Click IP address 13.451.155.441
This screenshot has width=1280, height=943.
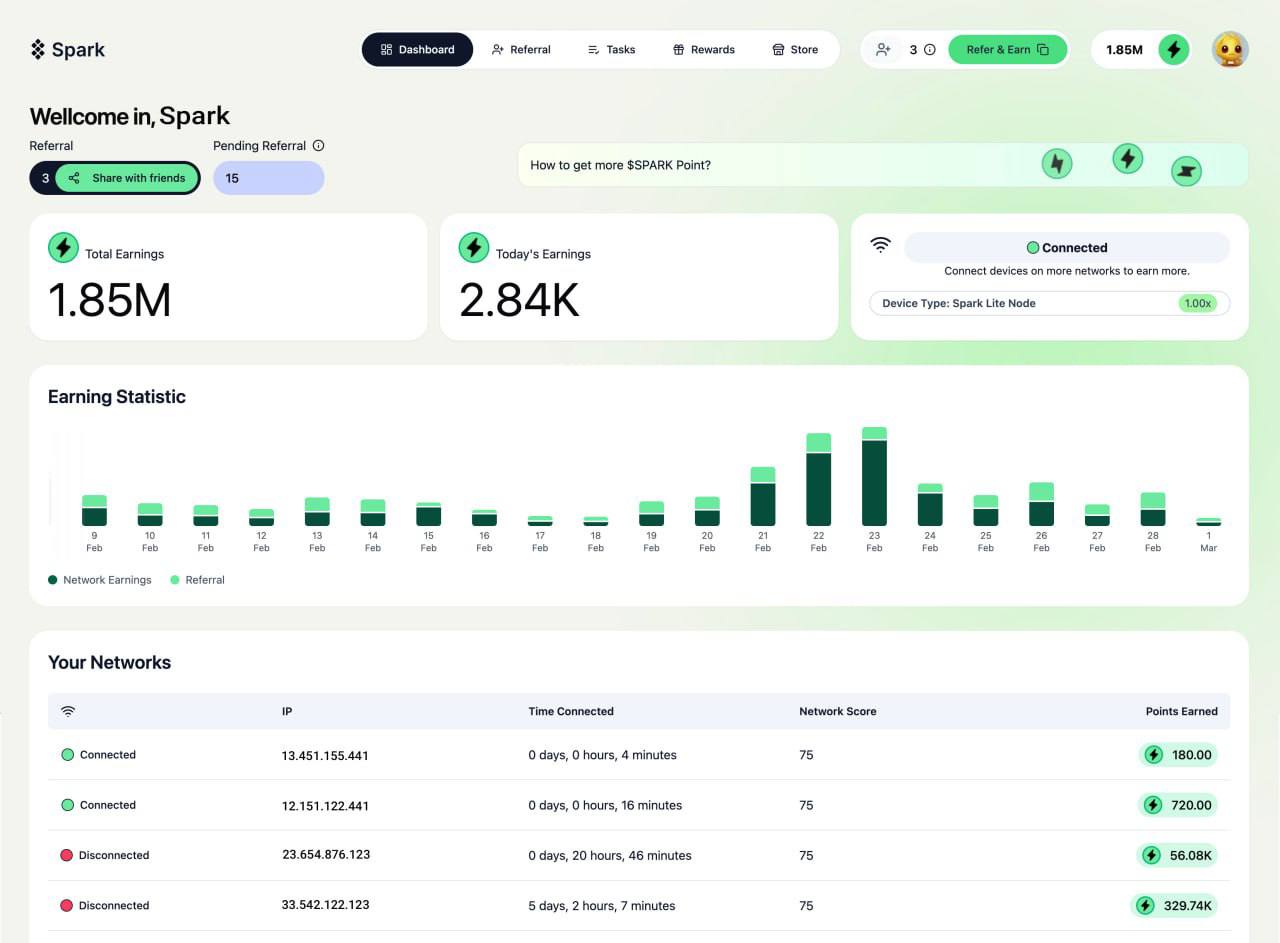pos(325,756)
